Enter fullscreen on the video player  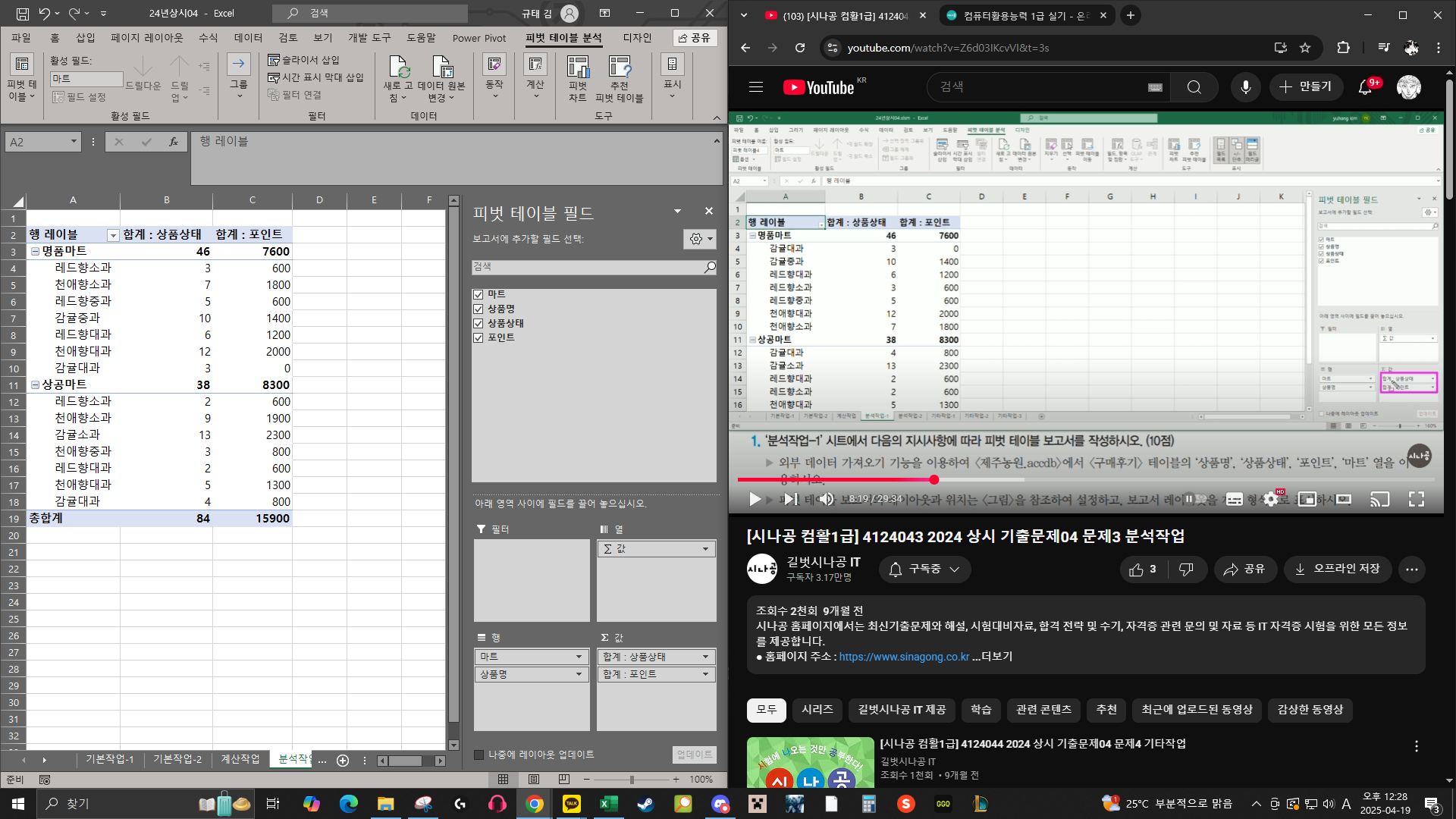point(1416,499)
